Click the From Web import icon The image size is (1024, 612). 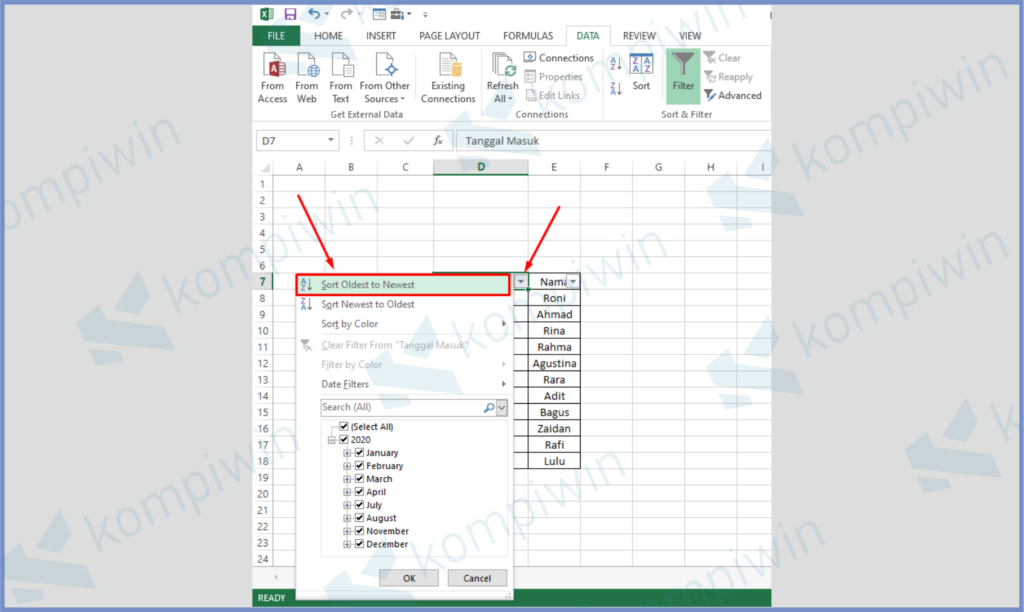pyautogui.click(x=307, y=77)
